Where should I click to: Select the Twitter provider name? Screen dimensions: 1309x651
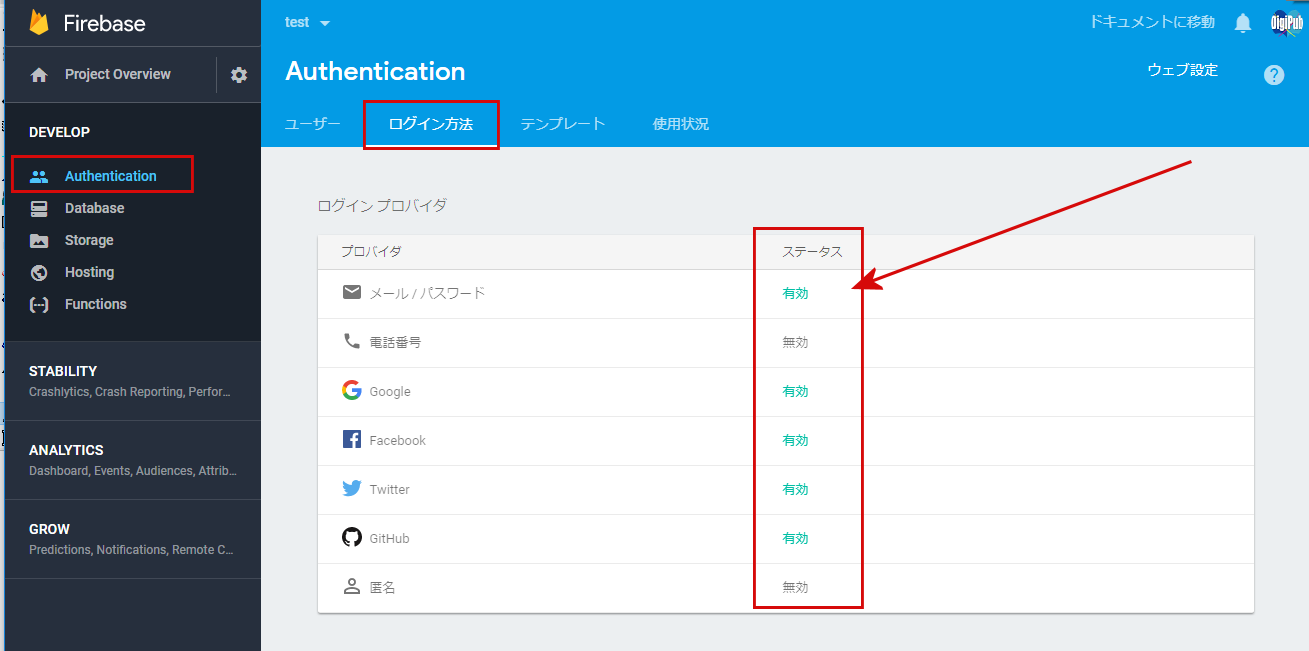click(389, 489)
